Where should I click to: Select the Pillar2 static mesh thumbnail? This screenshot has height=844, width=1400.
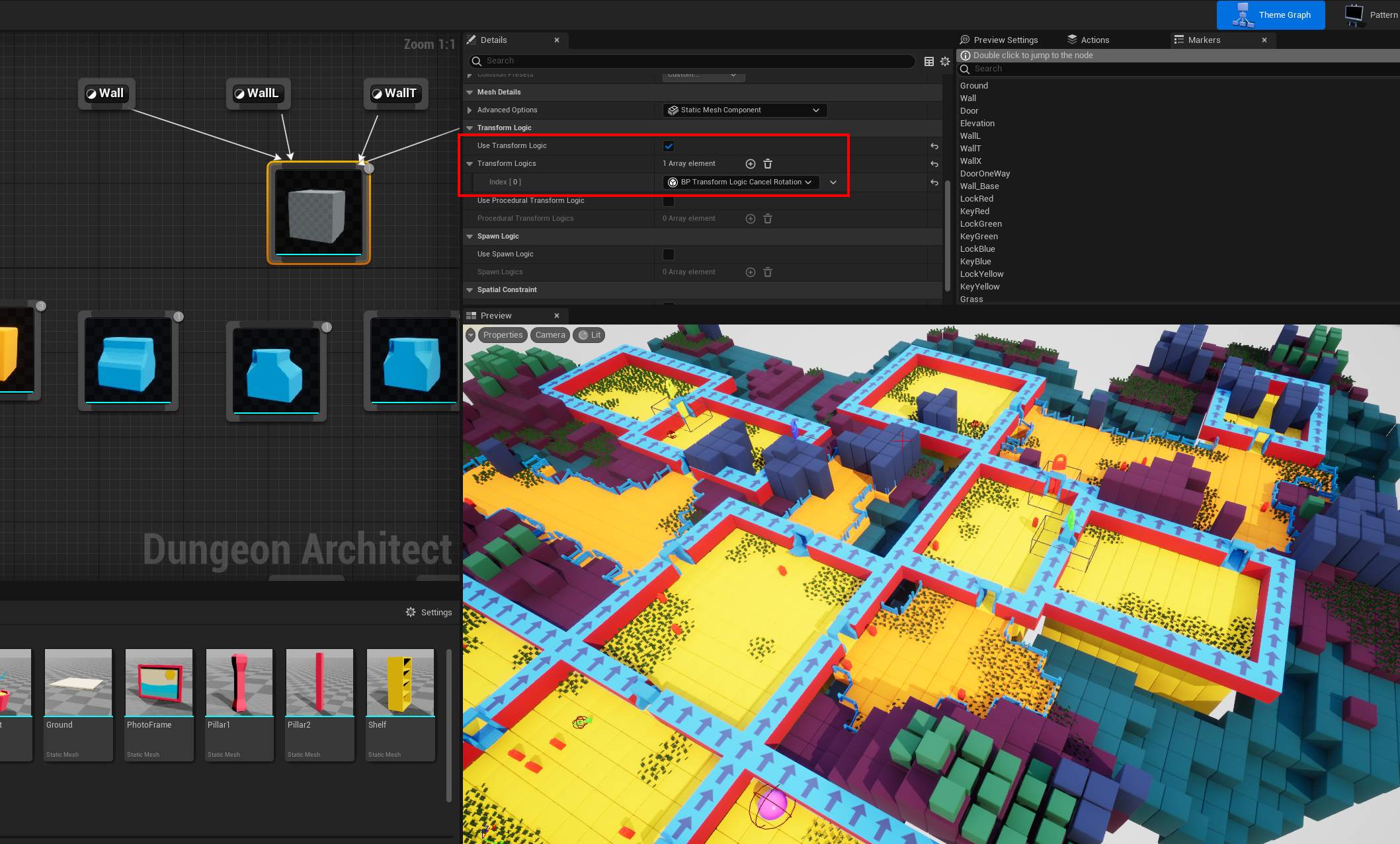(x=319, y=705)
